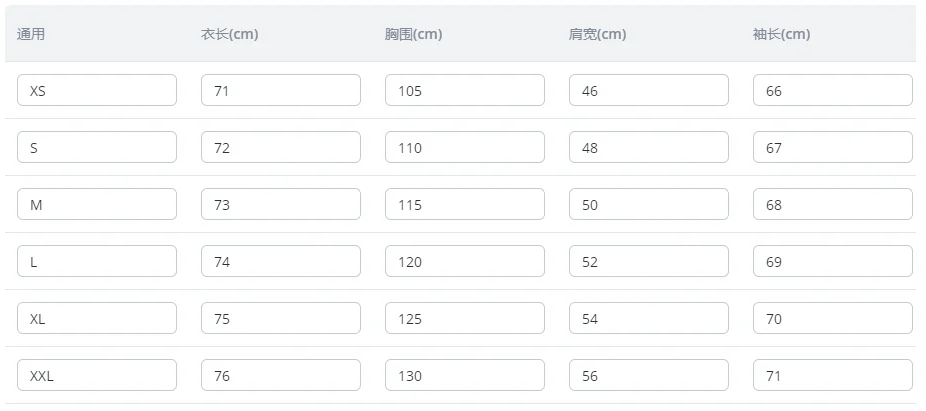Focus the XL chest field showing 125

[x=465, y=318]
